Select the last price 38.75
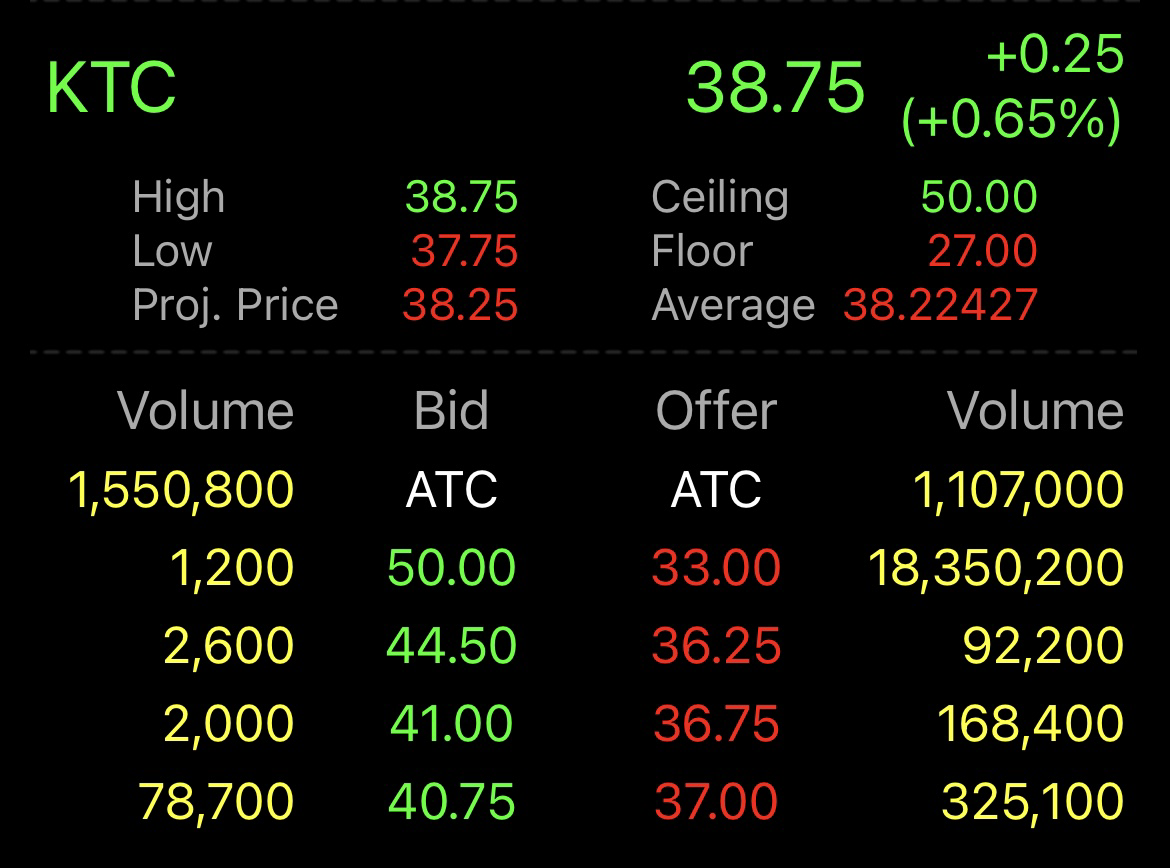This screenshot has height=868, width=1170. click(775, 87)
